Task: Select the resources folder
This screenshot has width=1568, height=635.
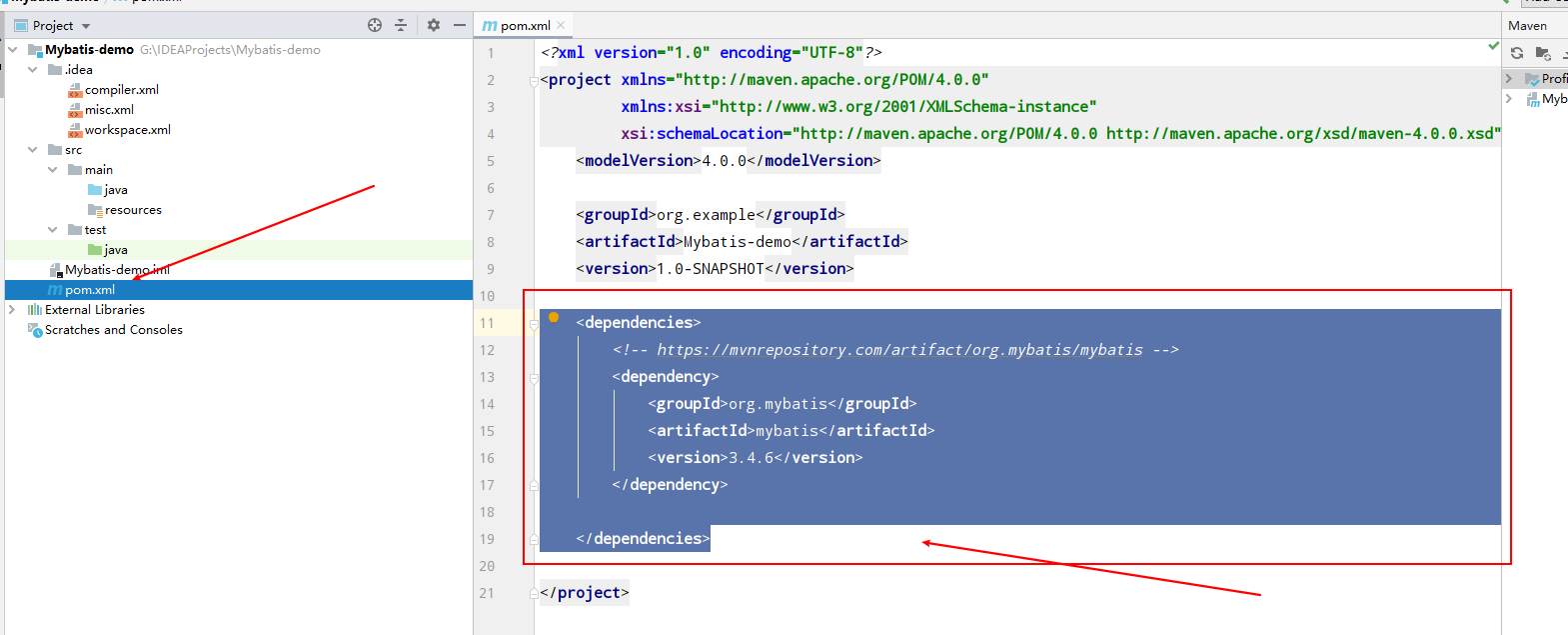Action: (x=133, y=210)
